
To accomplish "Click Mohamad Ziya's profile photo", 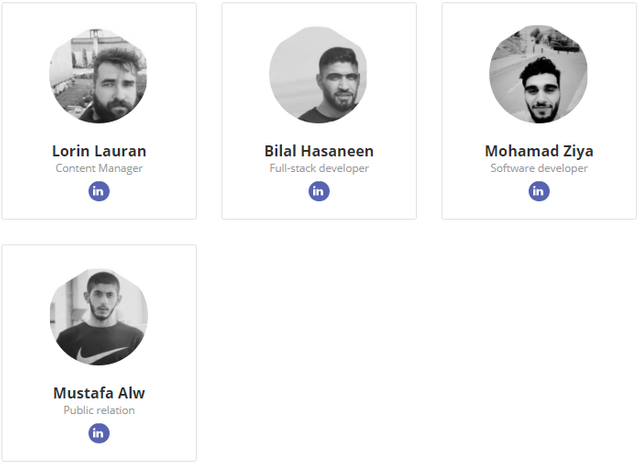I will (539, 75).
